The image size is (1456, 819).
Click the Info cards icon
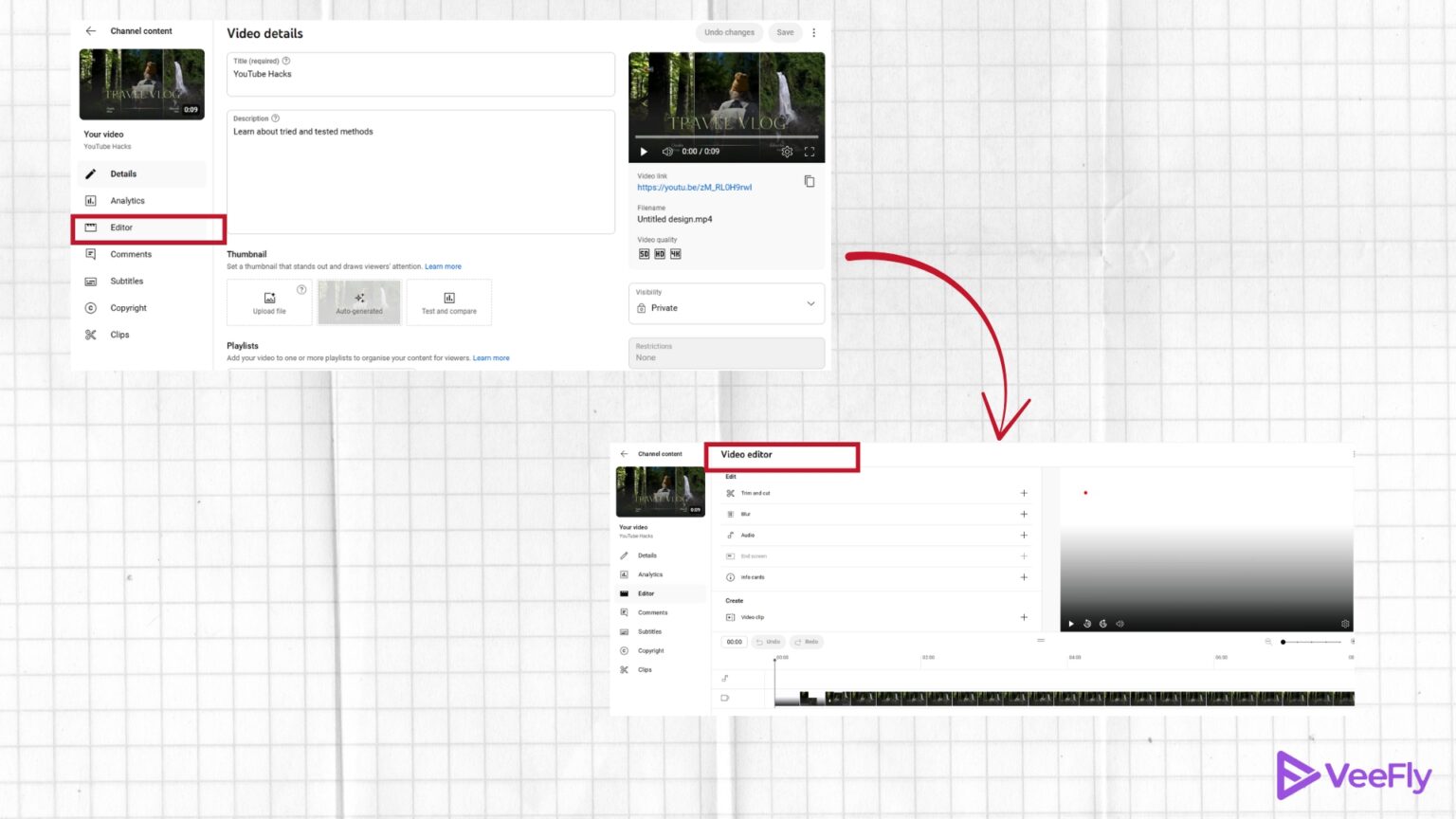(731, 577)
